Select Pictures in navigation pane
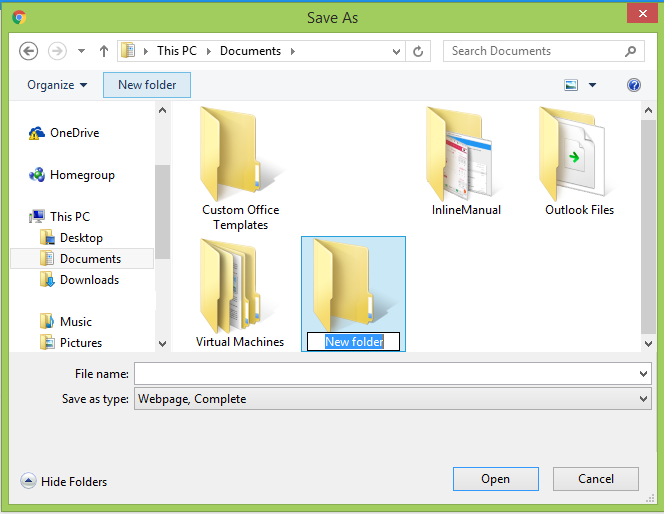This screenshot has height=514, width=664. 81,343
